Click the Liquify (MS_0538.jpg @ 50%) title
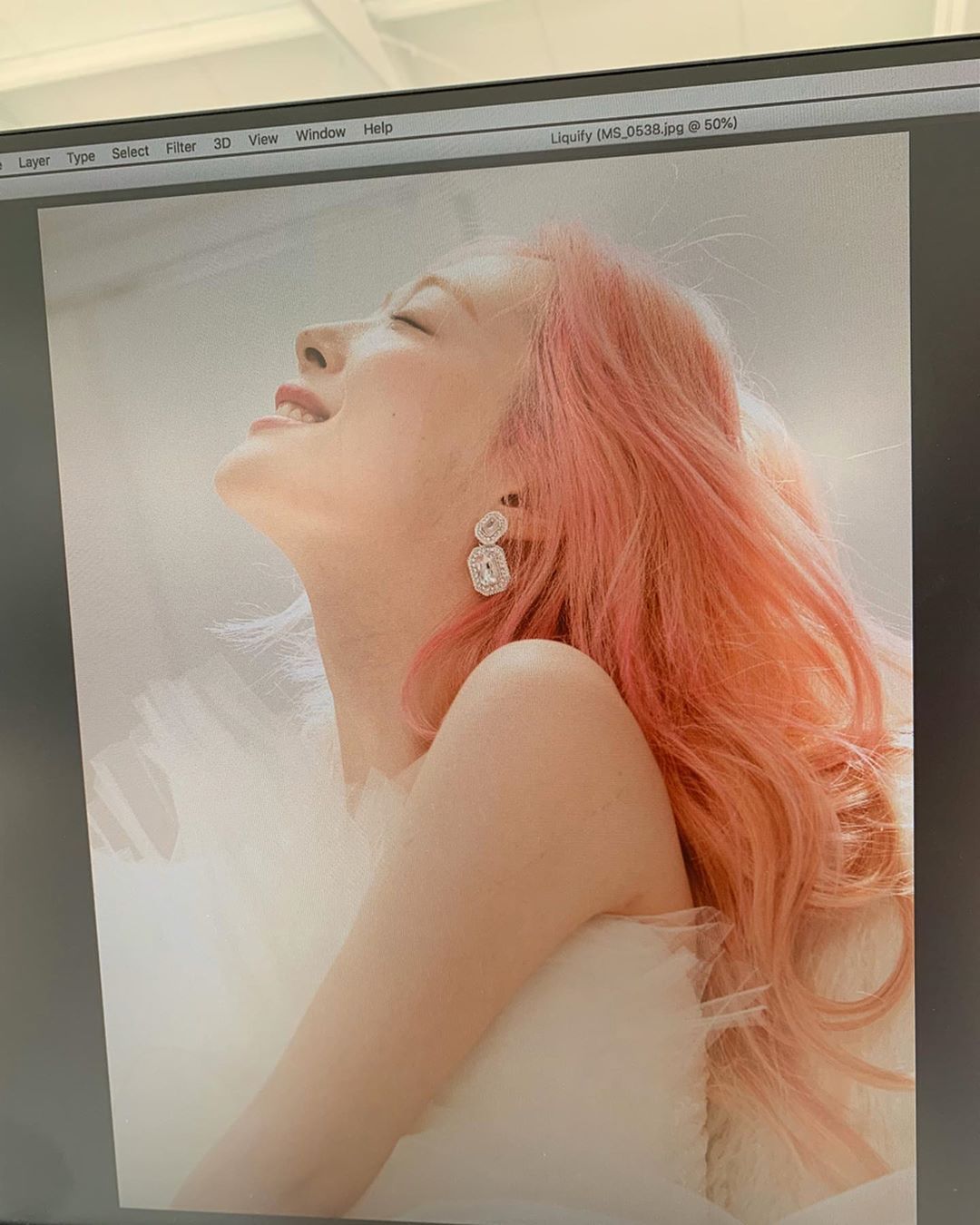This screenshot has width=980, height=1225. [x=643, y=130]
